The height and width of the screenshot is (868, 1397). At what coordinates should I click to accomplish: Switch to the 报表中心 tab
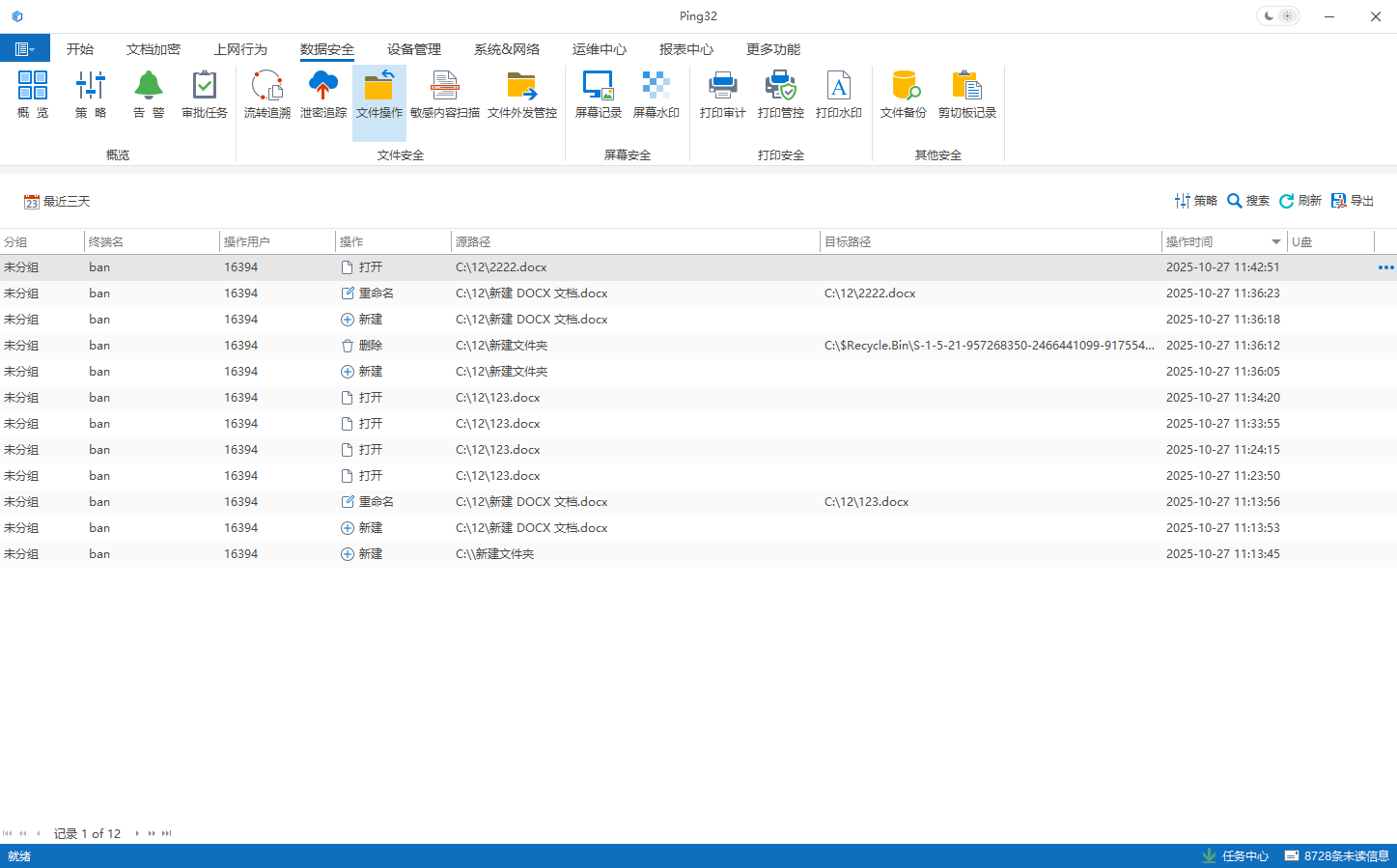pyautogui.click(x=686, y=49)
